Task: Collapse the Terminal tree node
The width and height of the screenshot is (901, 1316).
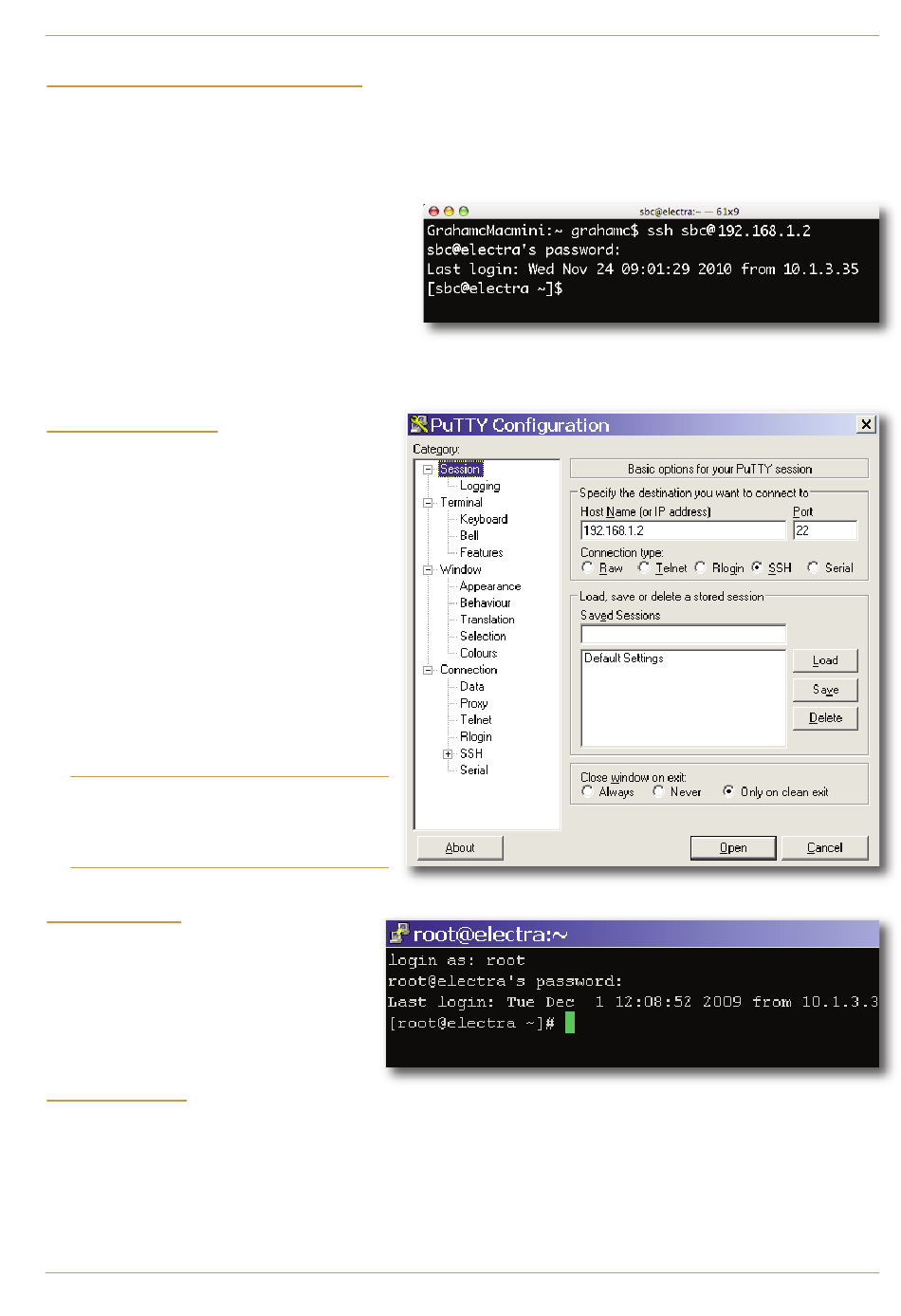Action: pos(428,503)
